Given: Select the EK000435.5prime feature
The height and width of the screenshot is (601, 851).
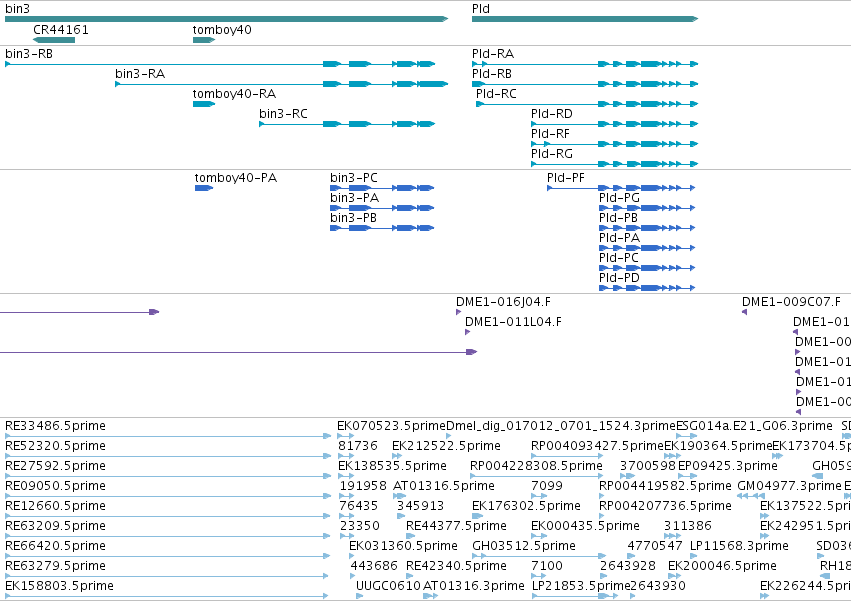Looking at the screenshot, I should [x=538, y=536].
